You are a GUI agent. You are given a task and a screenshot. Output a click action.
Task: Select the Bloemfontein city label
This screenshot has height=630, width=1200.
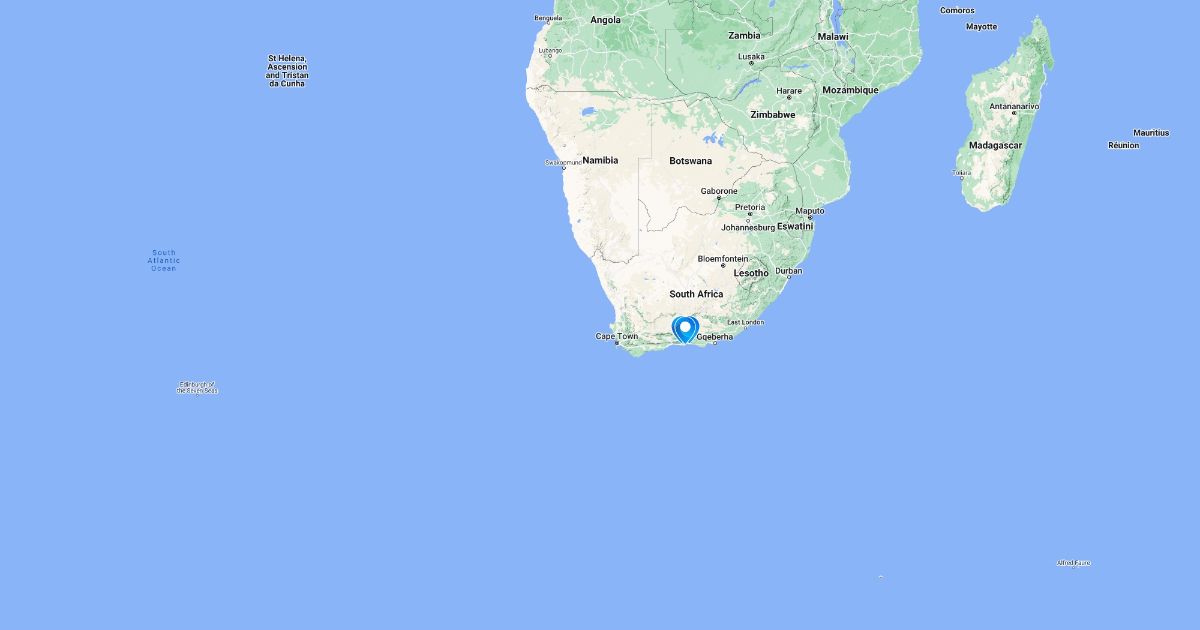(x=723, y=259)
